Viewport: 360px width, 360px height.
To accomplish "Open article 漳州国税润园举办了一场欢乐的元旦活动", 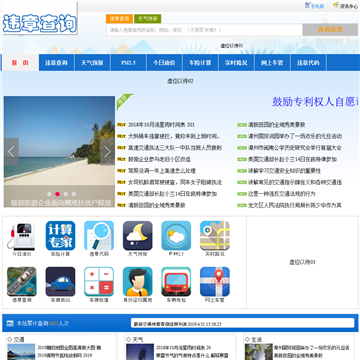I will click(295, 136).
